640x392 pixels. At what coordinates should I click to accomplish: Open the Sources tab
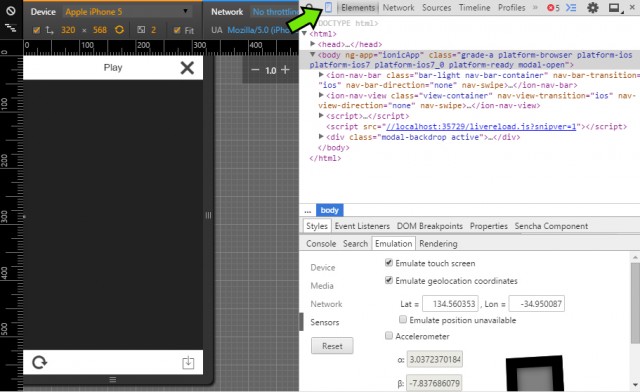pyautogui.click(x=436, y=7)
